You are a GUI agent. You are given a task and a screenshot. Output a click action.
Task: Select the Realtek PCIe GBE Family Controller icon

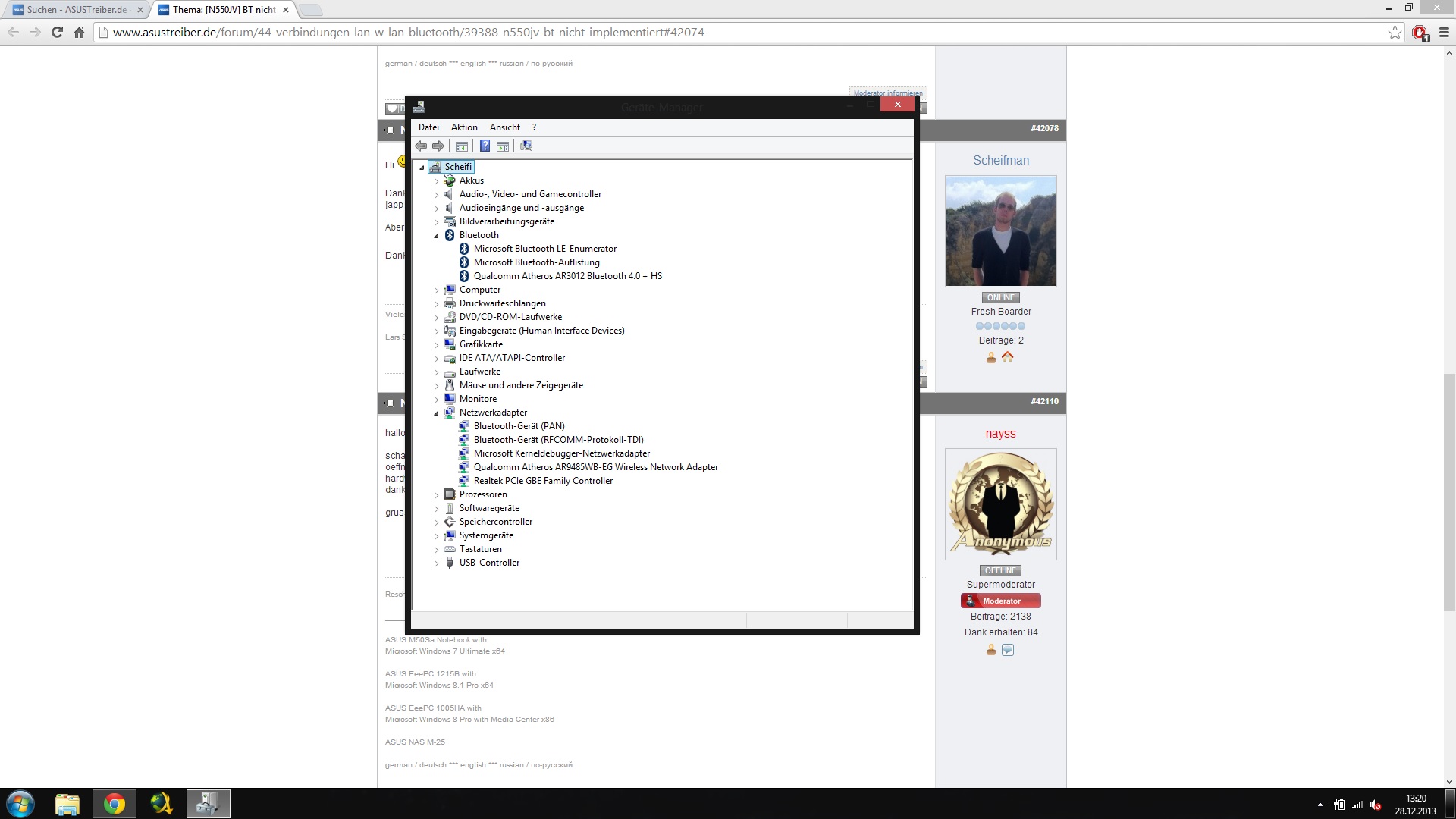[x=464, y=481]
